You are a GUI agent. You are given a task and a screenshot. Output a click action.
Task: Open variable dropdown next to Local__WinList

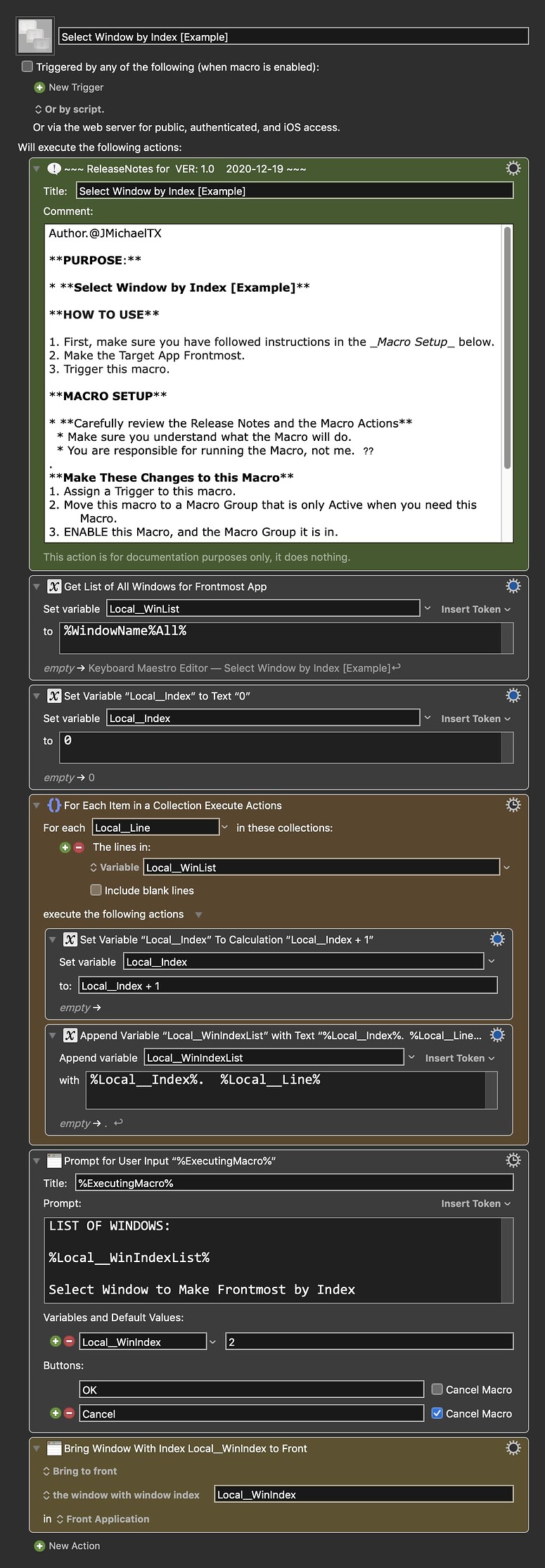(428, 608)
